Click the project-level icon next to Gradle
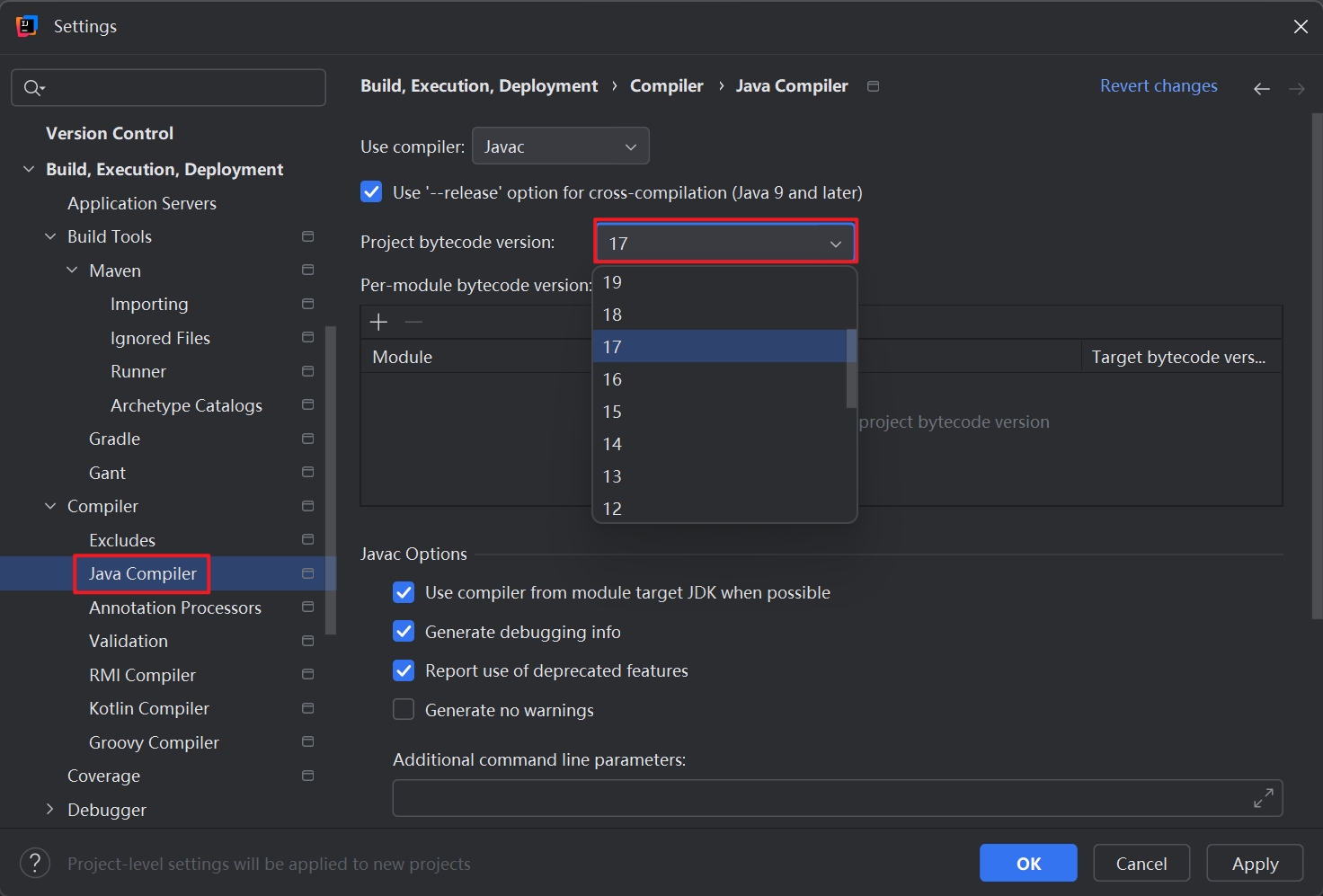The height and width of the screenshot is (896, 1323). click(308, 439)
